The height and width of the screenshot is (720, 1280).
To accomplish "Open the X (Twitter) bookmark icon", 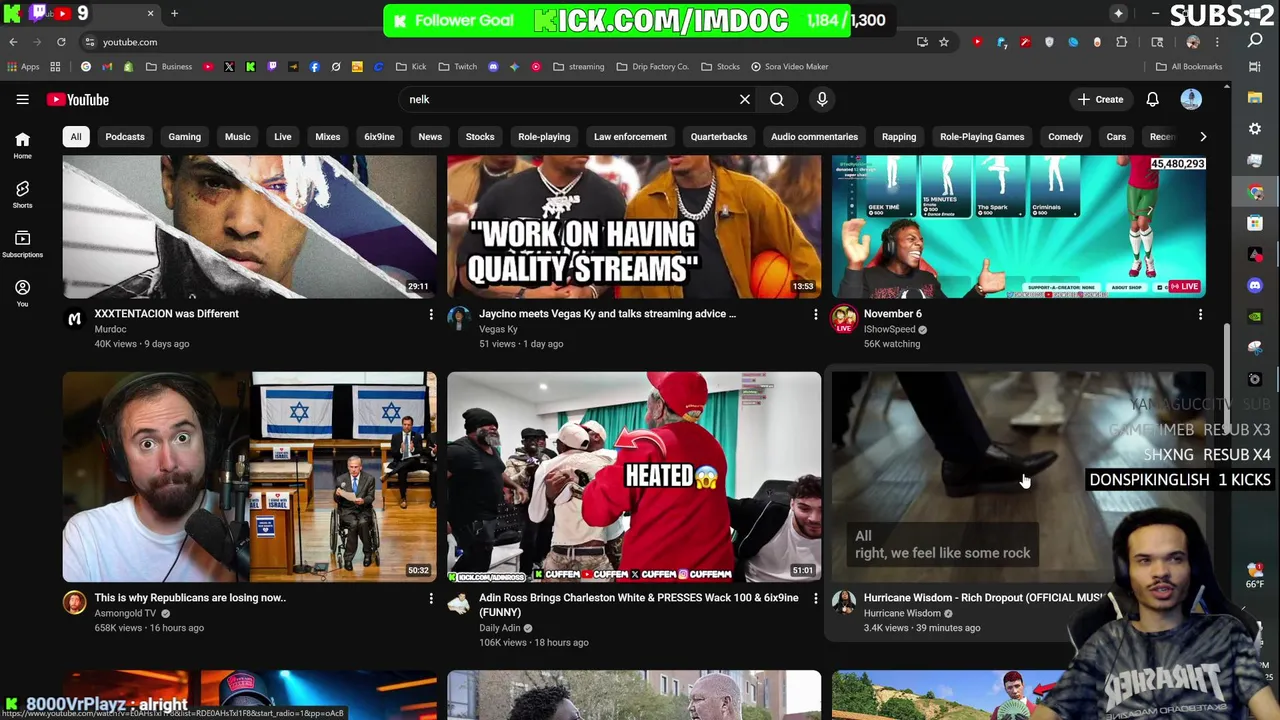I will (x=229, y=67).
